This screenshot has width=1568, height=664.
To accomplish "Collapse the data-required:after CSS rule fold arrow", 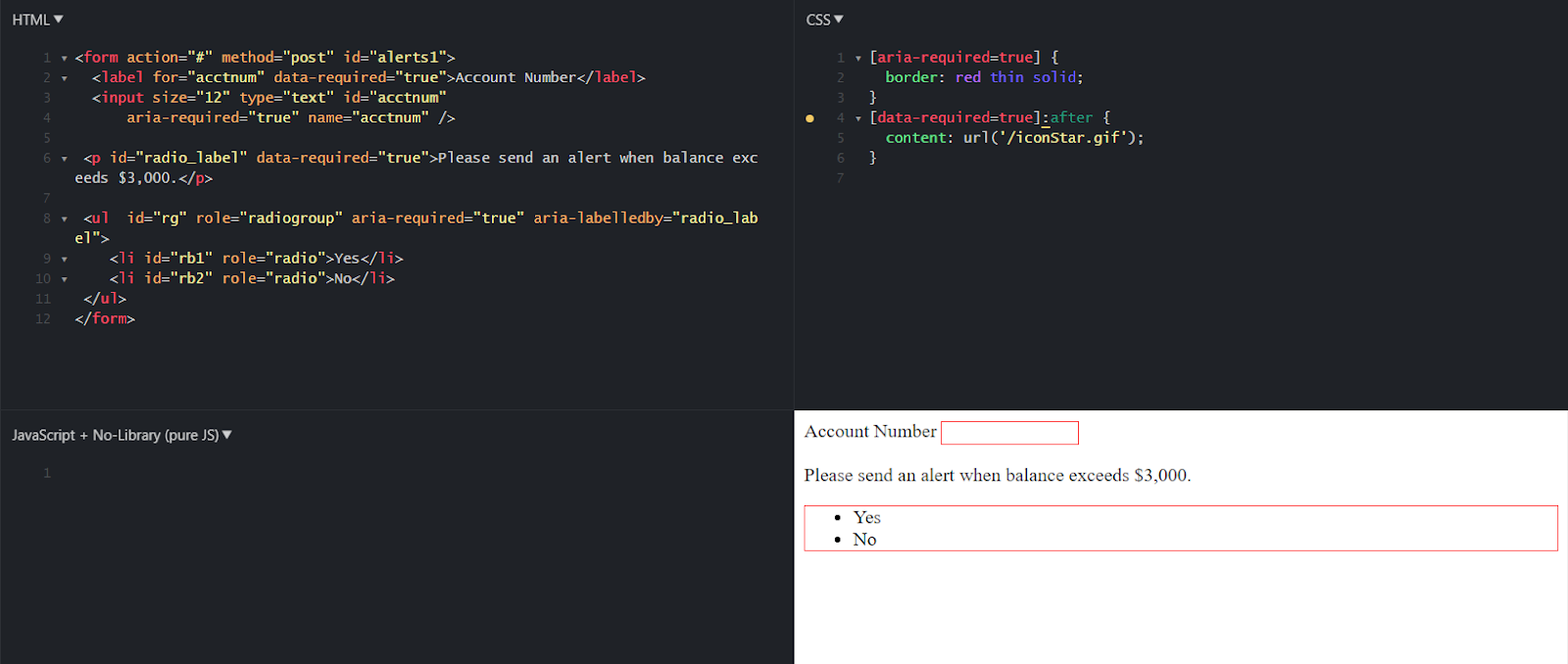I will click(858, 119).
